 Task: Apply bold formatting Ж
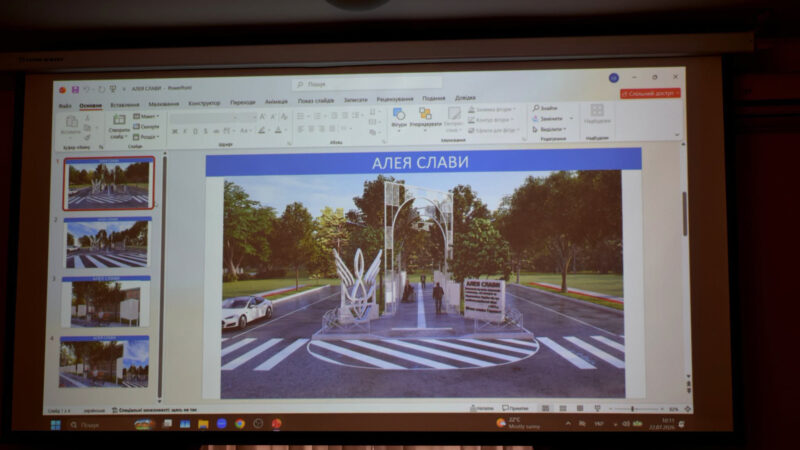pos(174,131)
